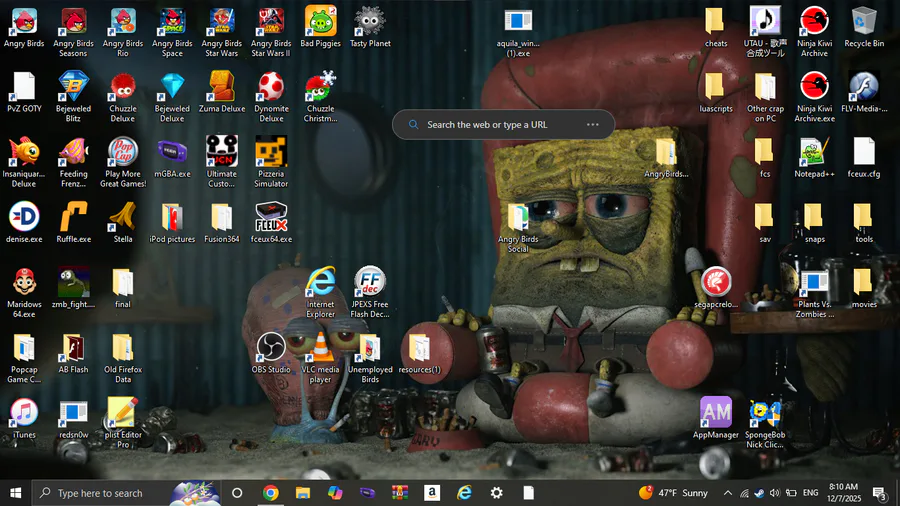
Task: Select the Tasty Planet icon
Action: click(x=370, y=27)
